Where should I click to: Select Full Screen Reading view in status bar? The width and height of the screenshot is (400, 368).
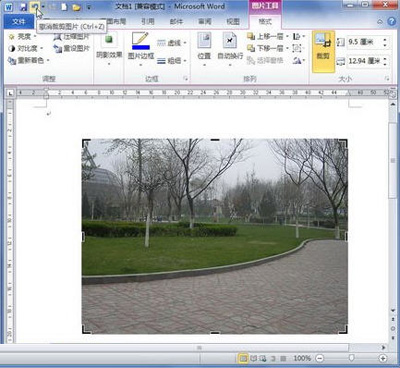click(x=254, y=358)
